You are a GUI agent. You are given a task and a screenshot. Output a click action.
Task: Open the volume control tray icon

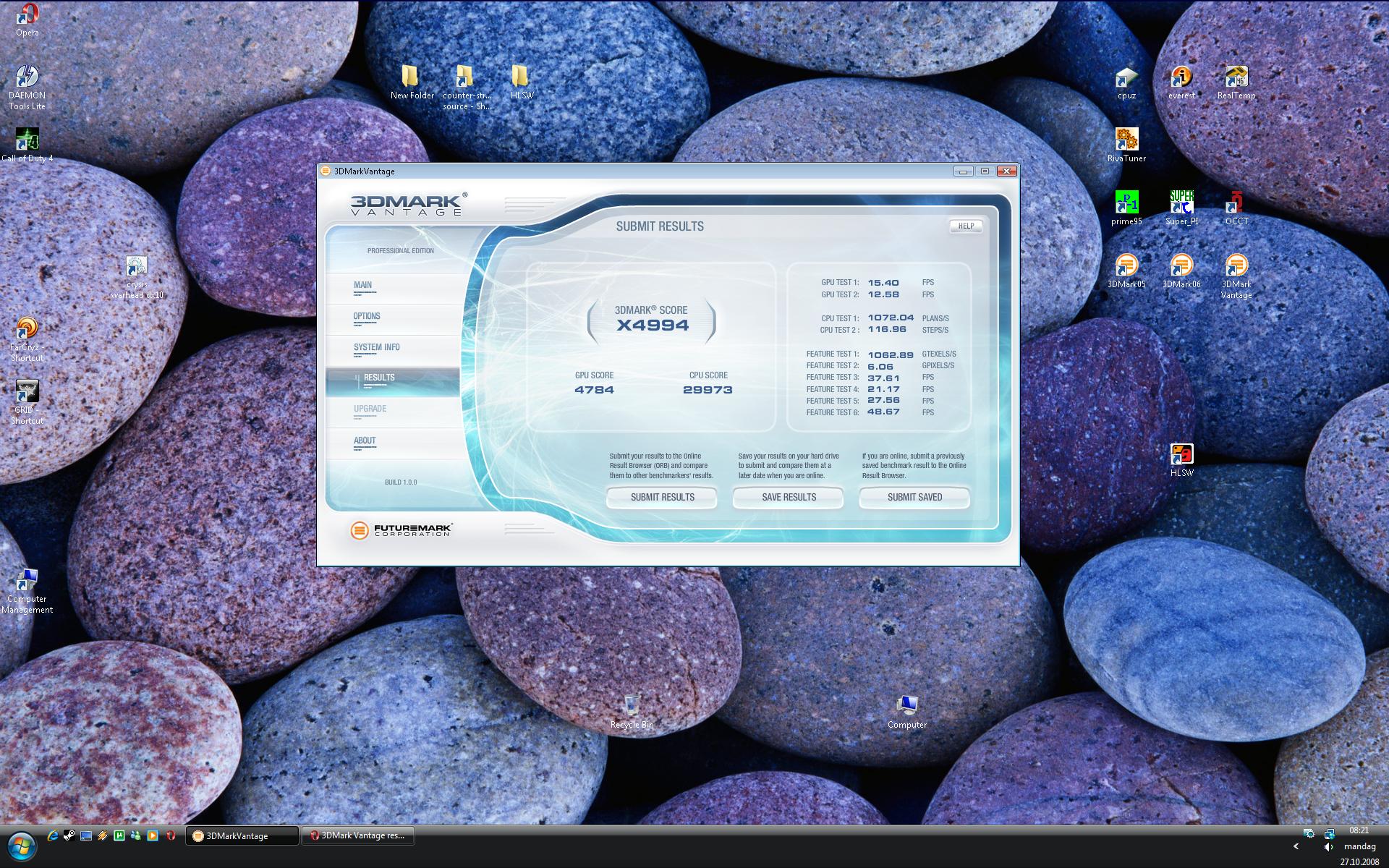click(1328, 846)
